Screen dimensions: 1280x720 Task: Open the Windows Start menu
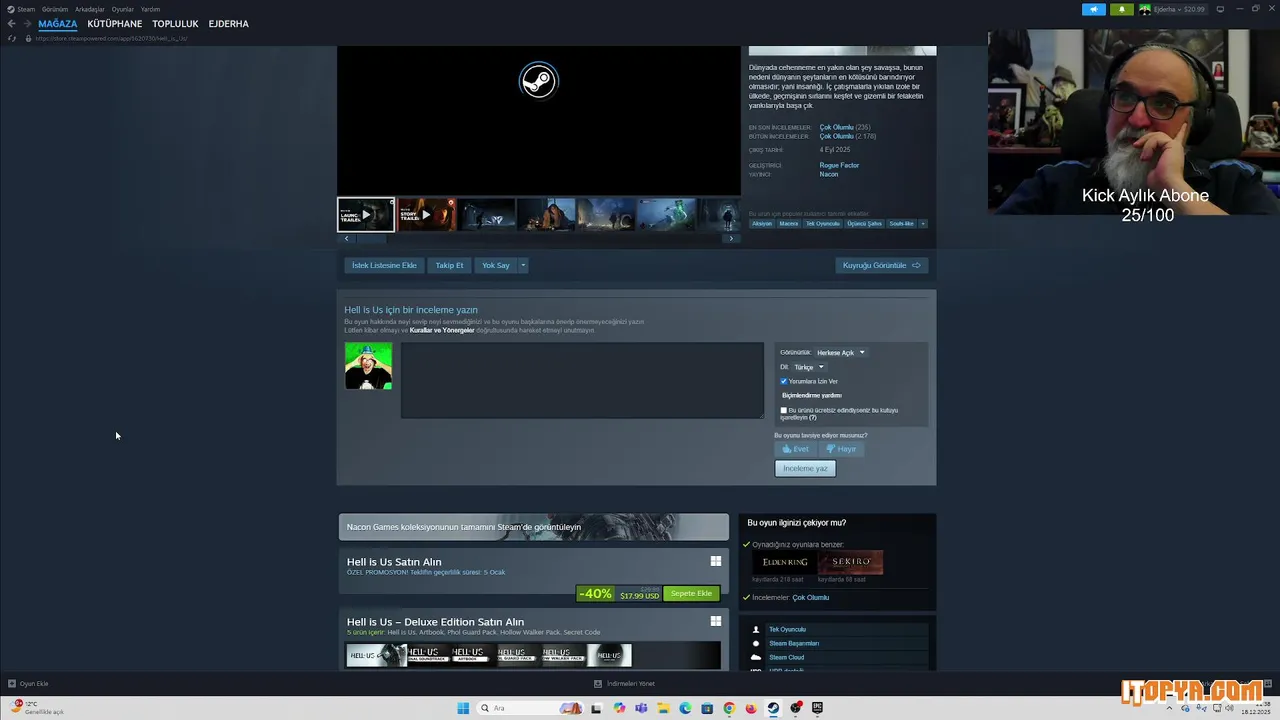[x=463, y=708]
